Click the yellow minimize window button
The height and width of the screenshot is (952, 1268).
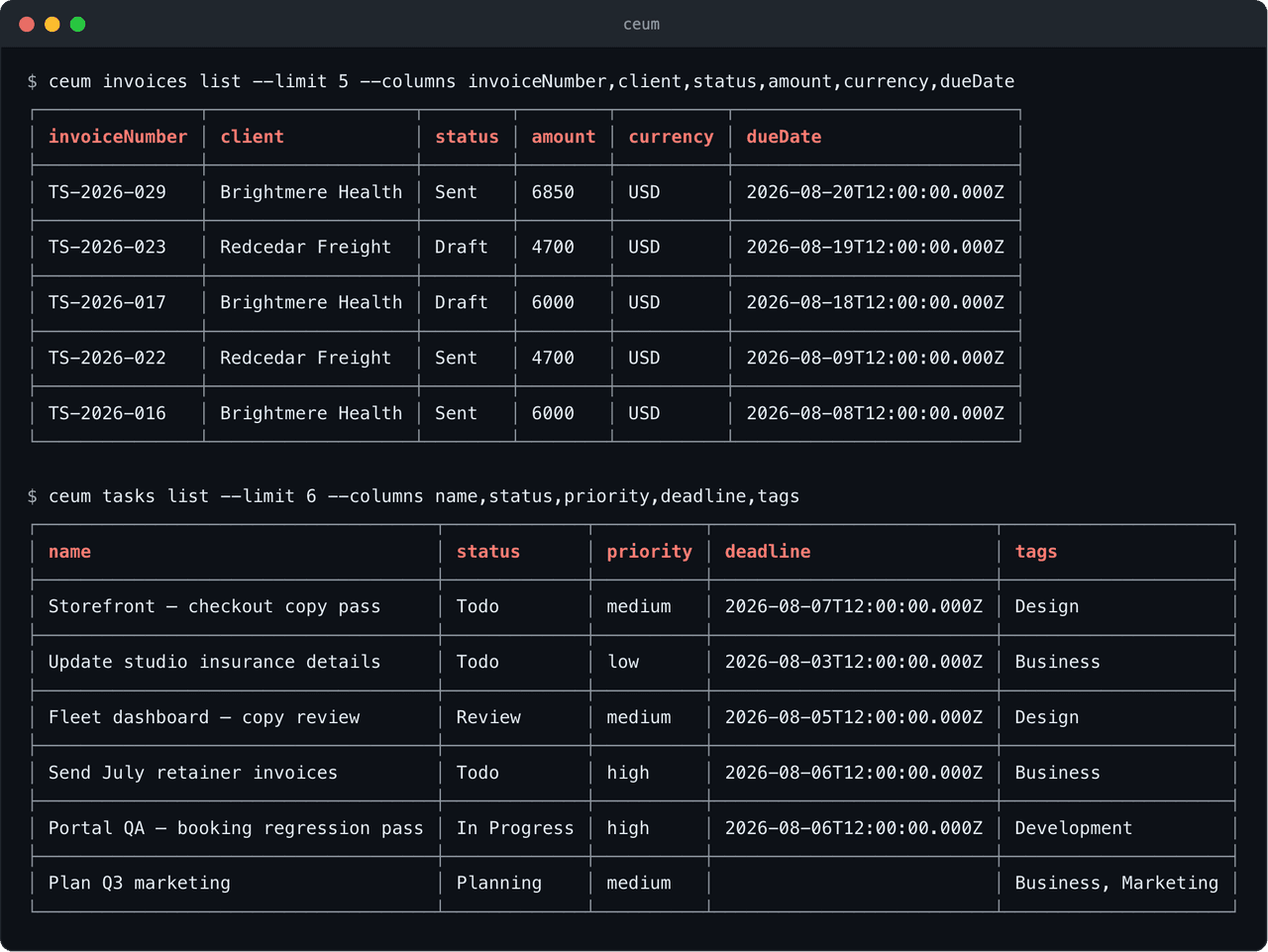point(53,24)
